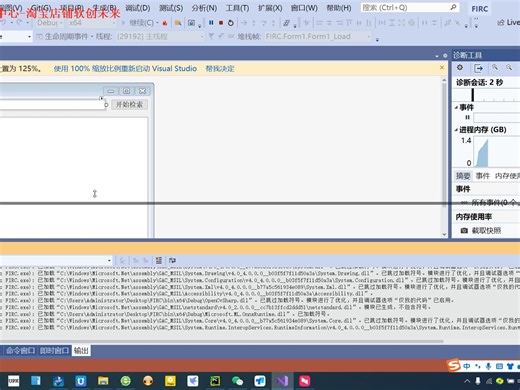Click the text box beside 开始检索

[x=52, y=105]
